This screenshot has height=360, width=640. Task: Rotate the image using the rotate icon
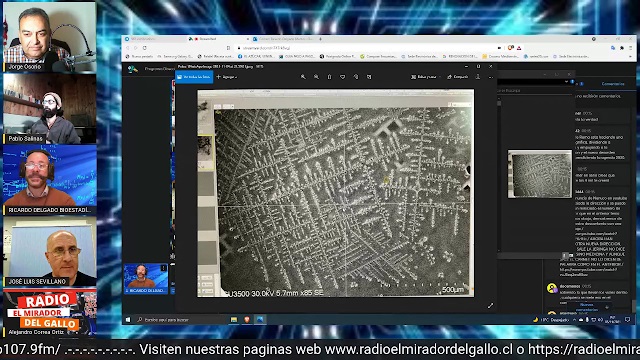click(x=356, y=77)
